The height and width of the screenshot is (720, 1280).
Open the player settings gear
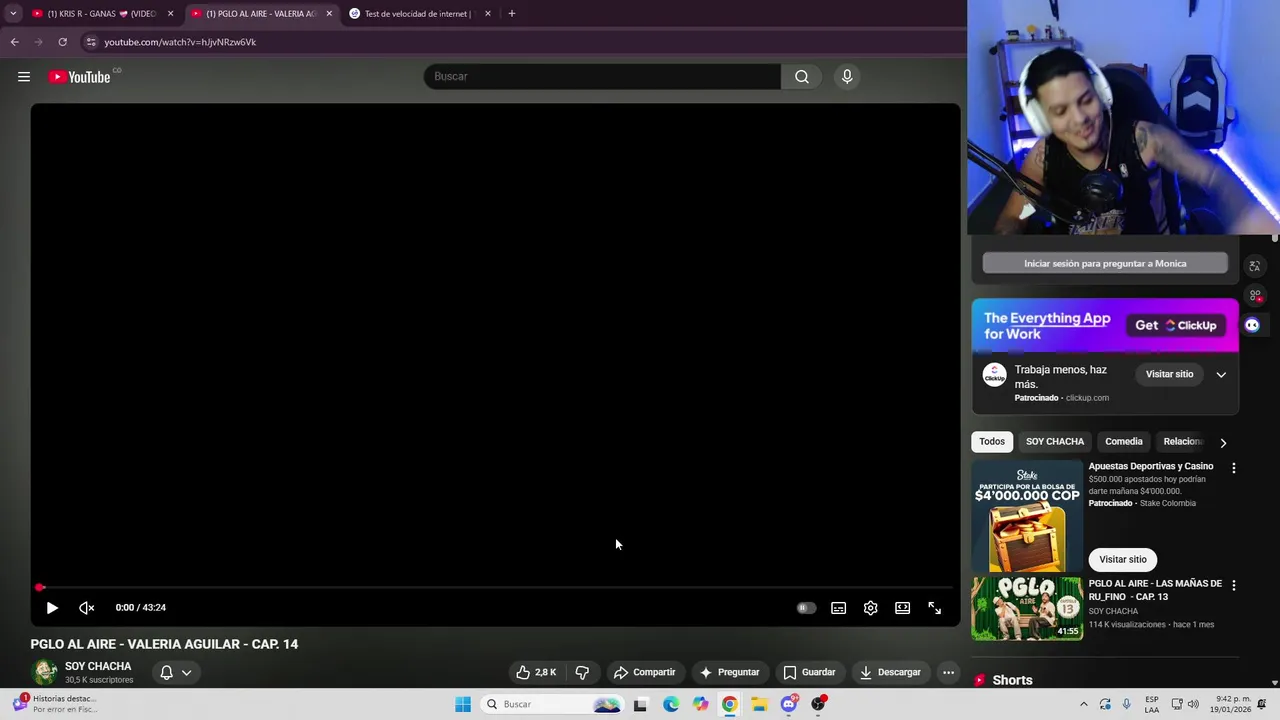870,607
